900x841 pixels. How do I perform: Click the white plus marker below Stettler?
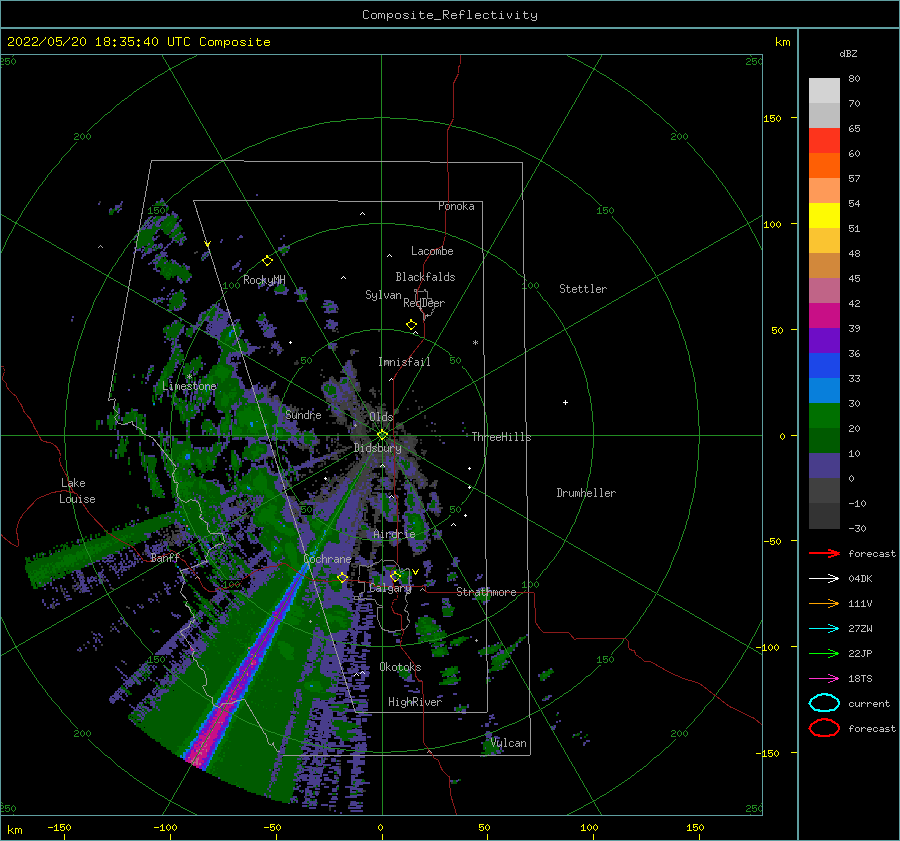565,402
